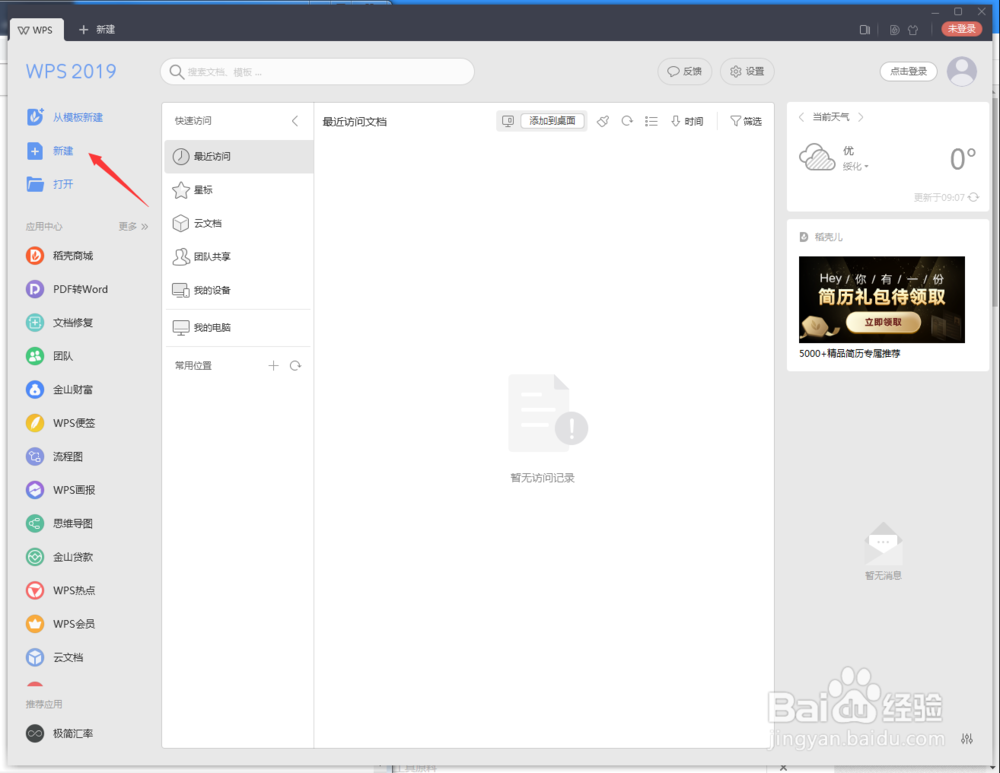The image size is (1000, 773).
Task: Launch 思维导图 app
Action: (59, 524)
